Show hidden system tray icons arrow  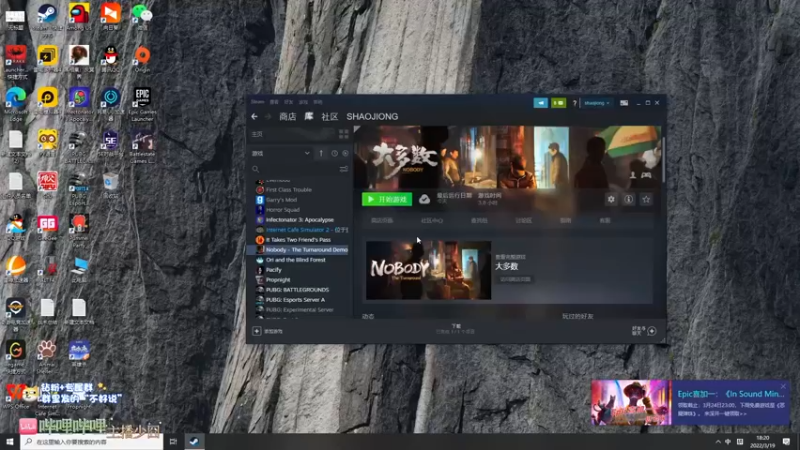tap(718, 442)
